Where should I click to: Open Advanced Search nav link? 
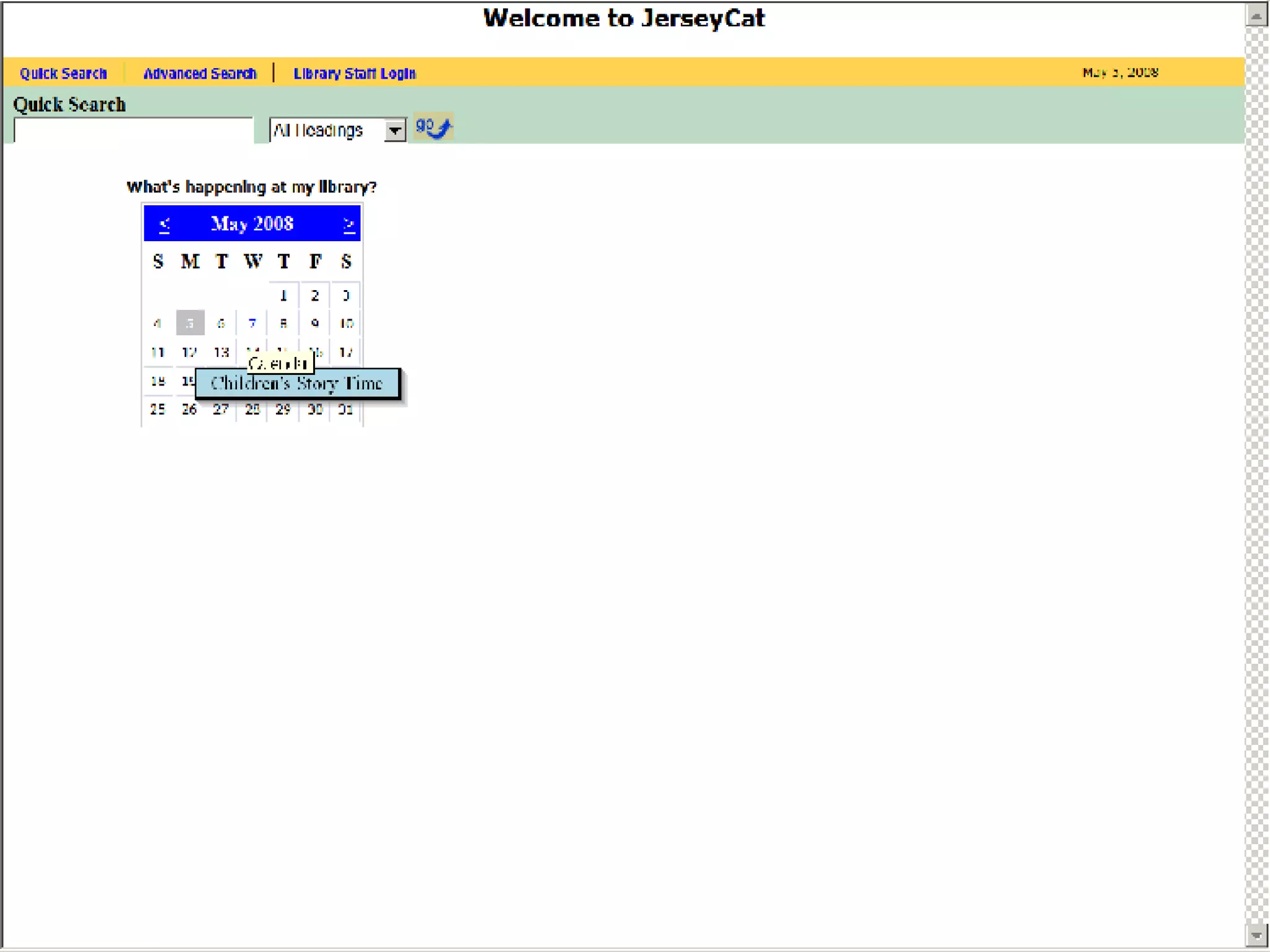(x=200, y=74)
